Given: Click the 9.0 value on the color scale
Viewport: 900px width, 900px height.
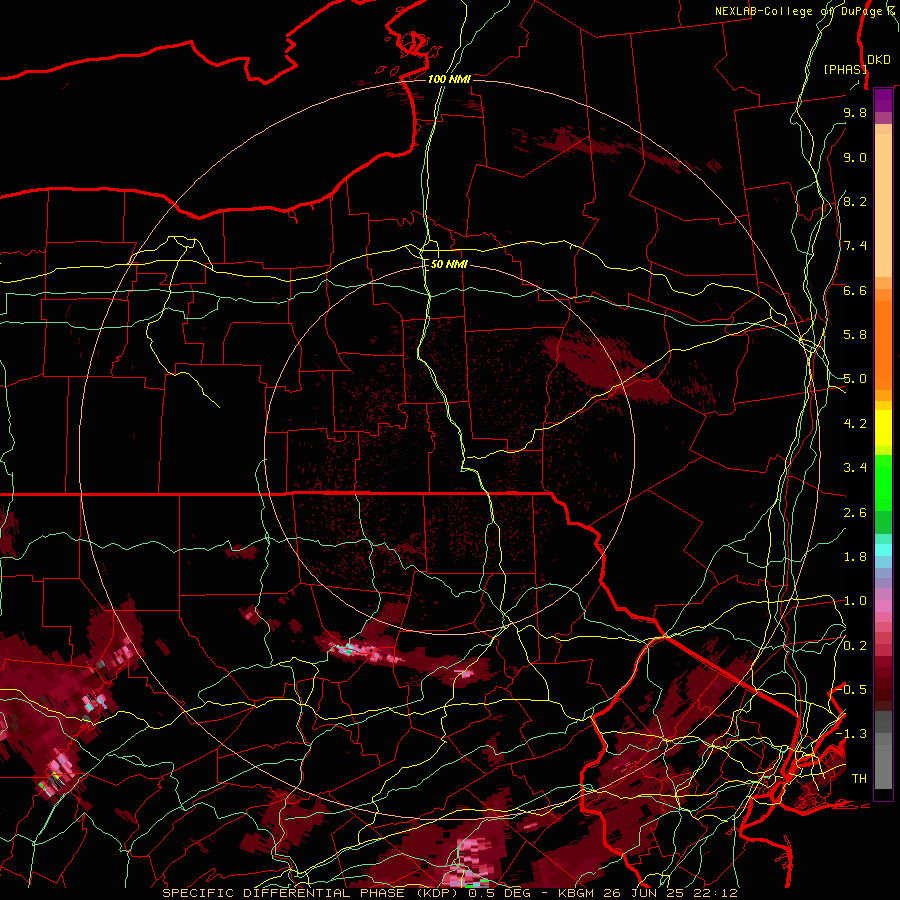Looking at the screenshot, I should [855, 157].
